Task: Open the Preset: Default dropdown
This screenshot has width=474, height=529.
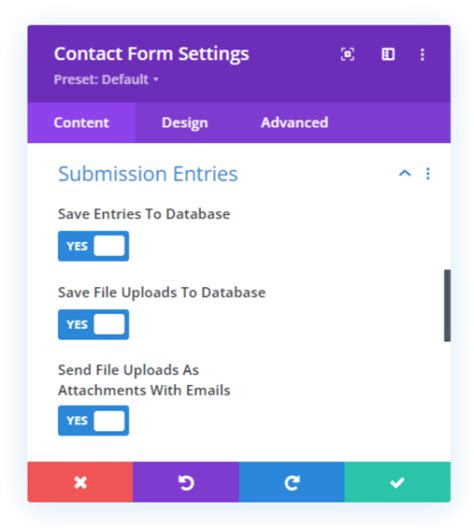Action: (x=106, y=80)
